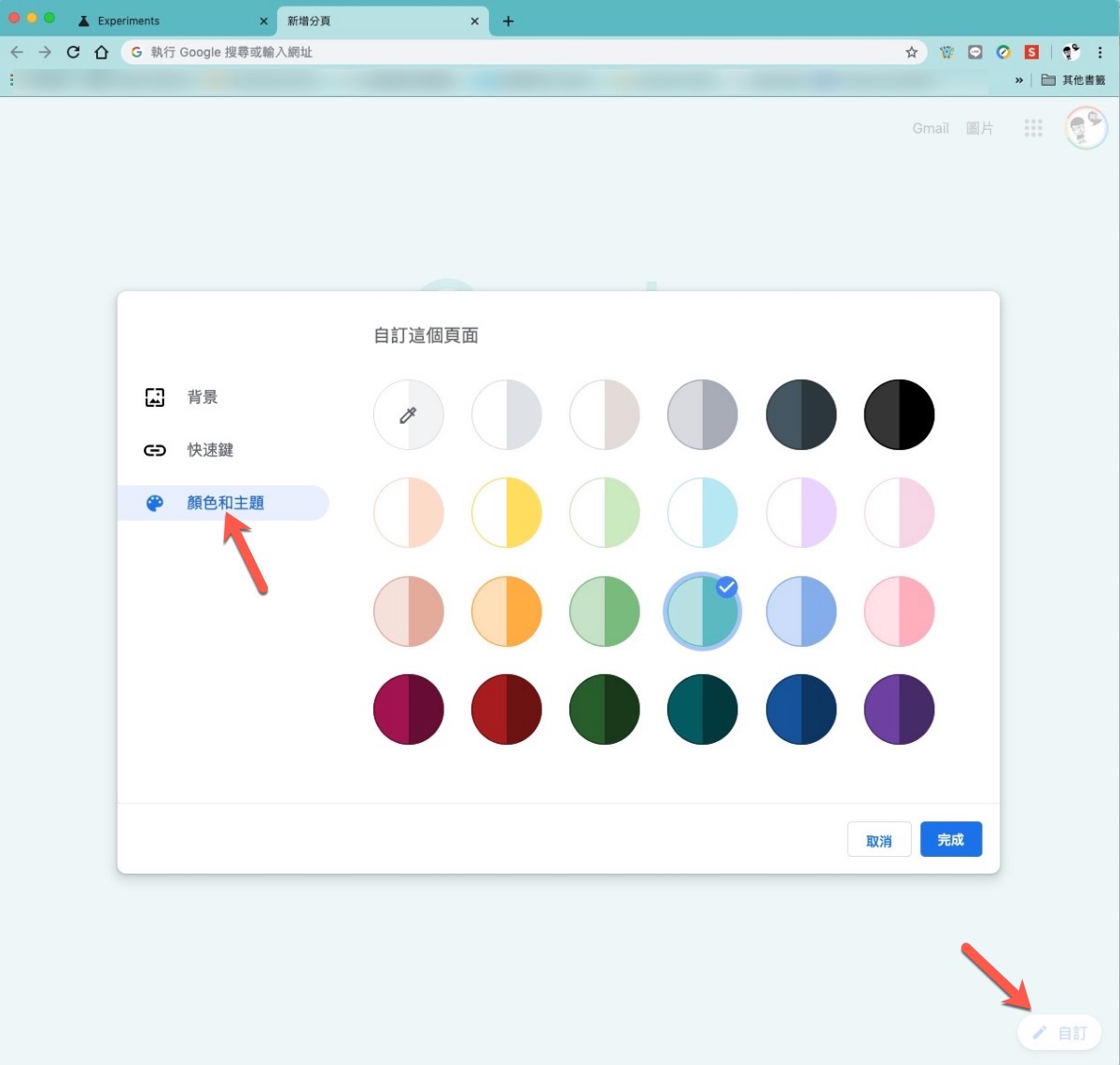Screen dimensions: 1120x1065
Task: Click the first extension icon beside the star
Action: [947, 52]
